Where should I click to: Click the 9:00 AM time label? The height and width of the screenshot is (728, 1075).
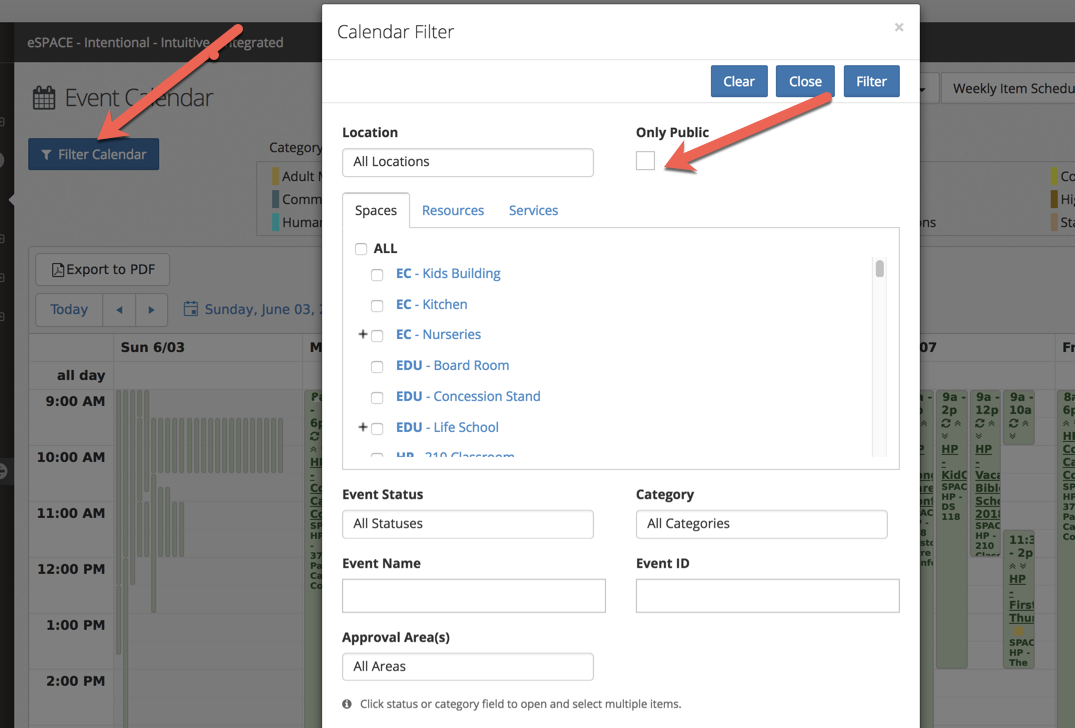[75, 402]
